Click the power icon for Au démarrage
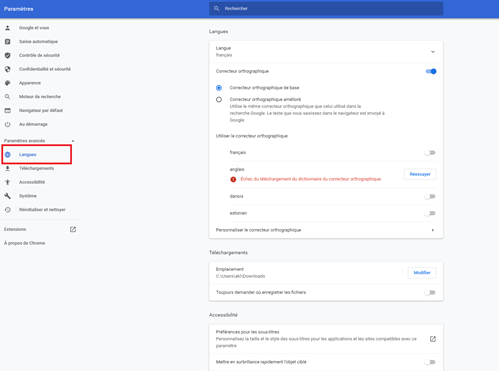This screenshot has height=371, width=500. (7, 124)
